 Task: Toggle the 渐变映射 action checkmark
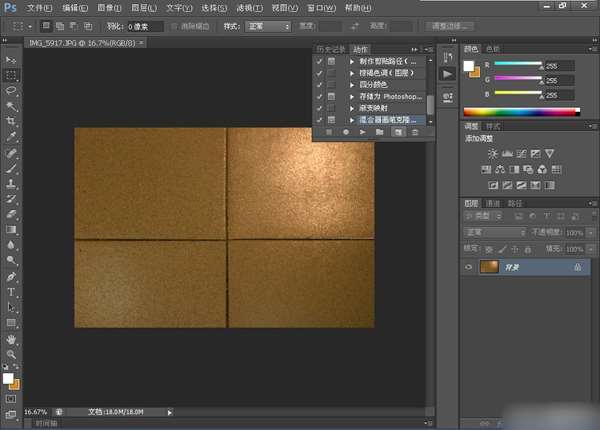click(319, 107)
